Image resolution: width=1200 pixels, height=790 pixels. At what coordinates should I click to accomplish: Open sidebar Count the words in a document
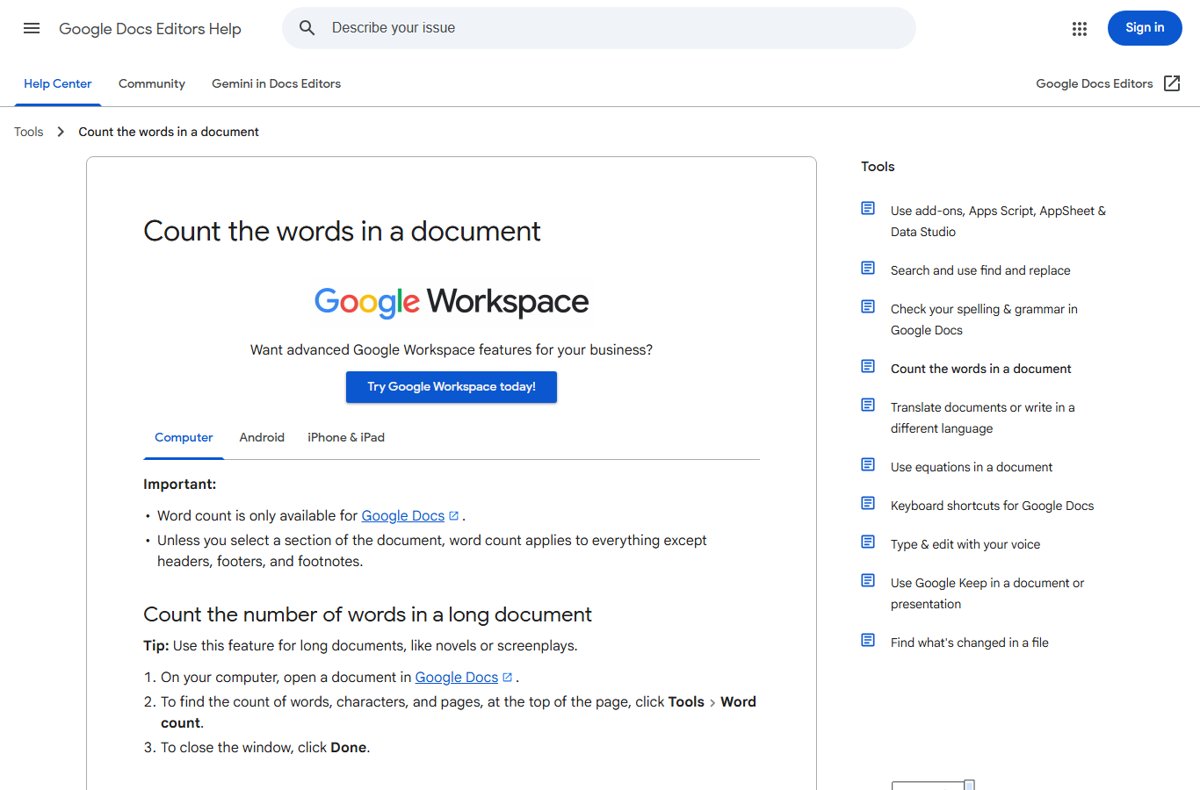(981, 368)
